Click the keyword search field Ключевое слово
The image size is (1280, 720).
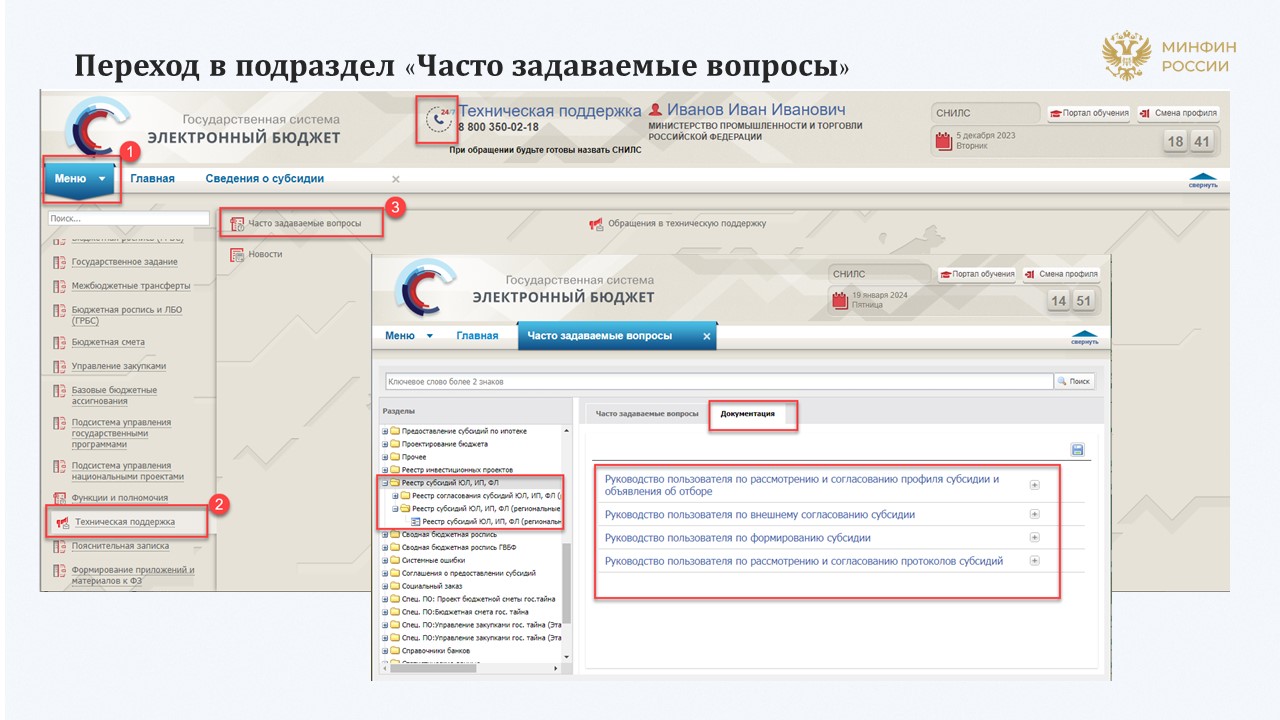pyautogui.click(x=718, y=381)
